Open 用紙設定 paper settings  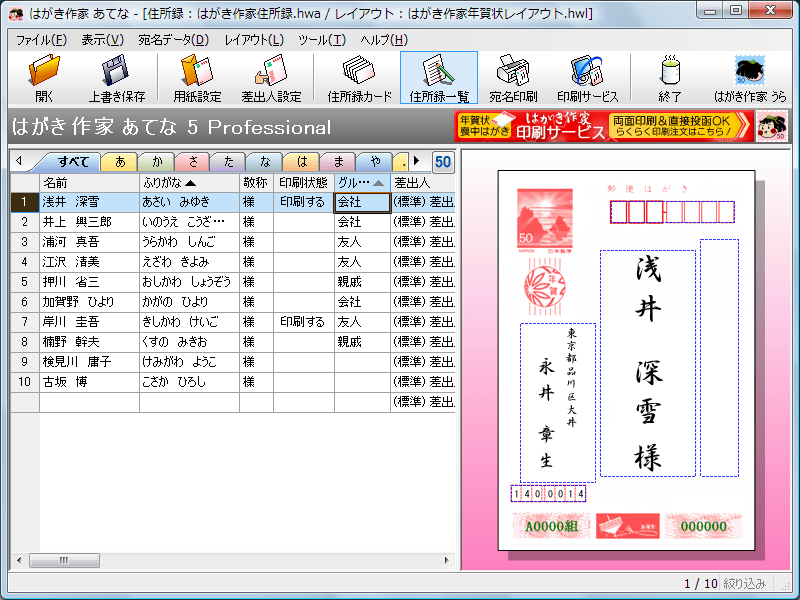(x=197, y=78)
